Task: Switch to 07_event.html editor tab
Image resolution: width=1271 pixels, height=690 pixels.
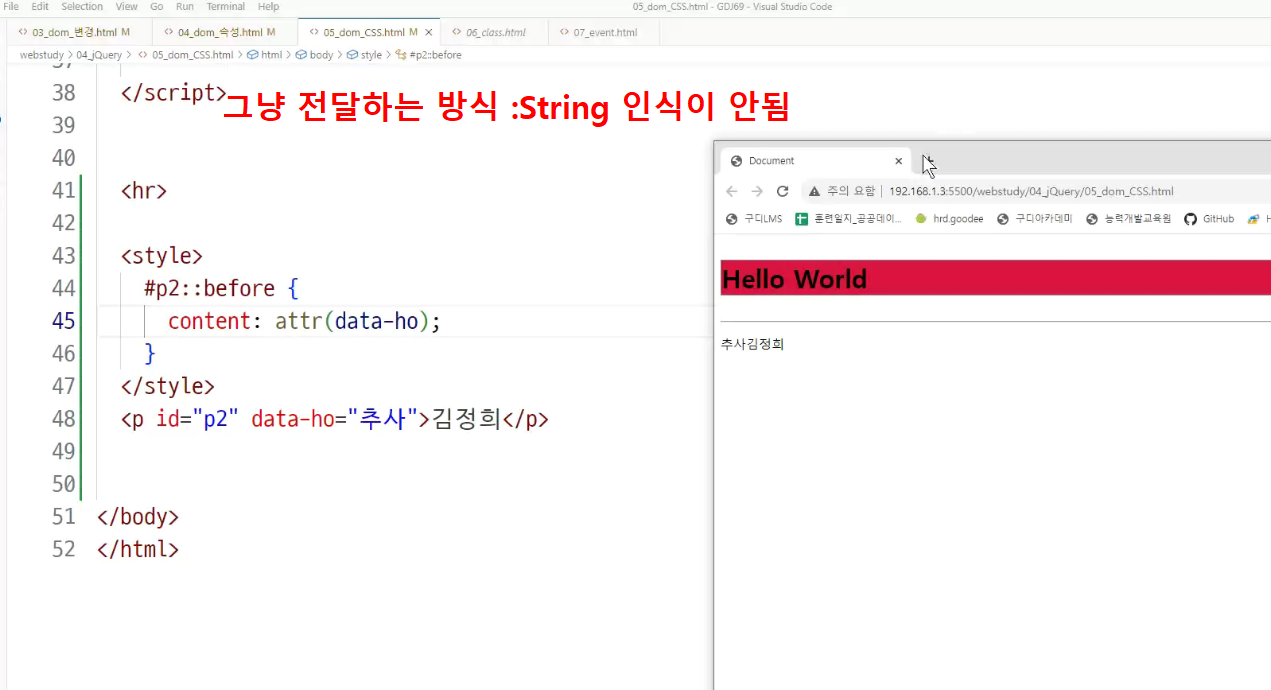Action: pos(604,32)
